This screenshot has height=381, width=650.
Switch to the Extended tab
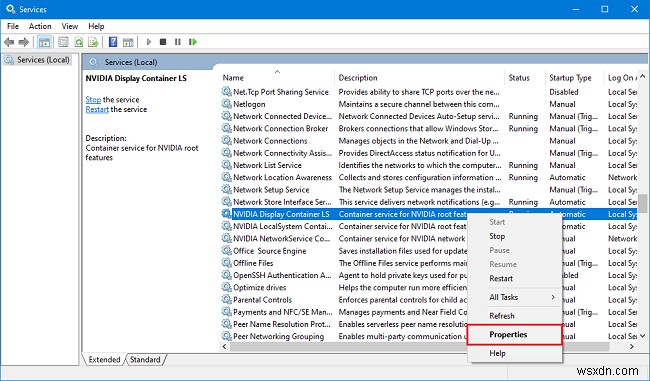click(104, 359)
